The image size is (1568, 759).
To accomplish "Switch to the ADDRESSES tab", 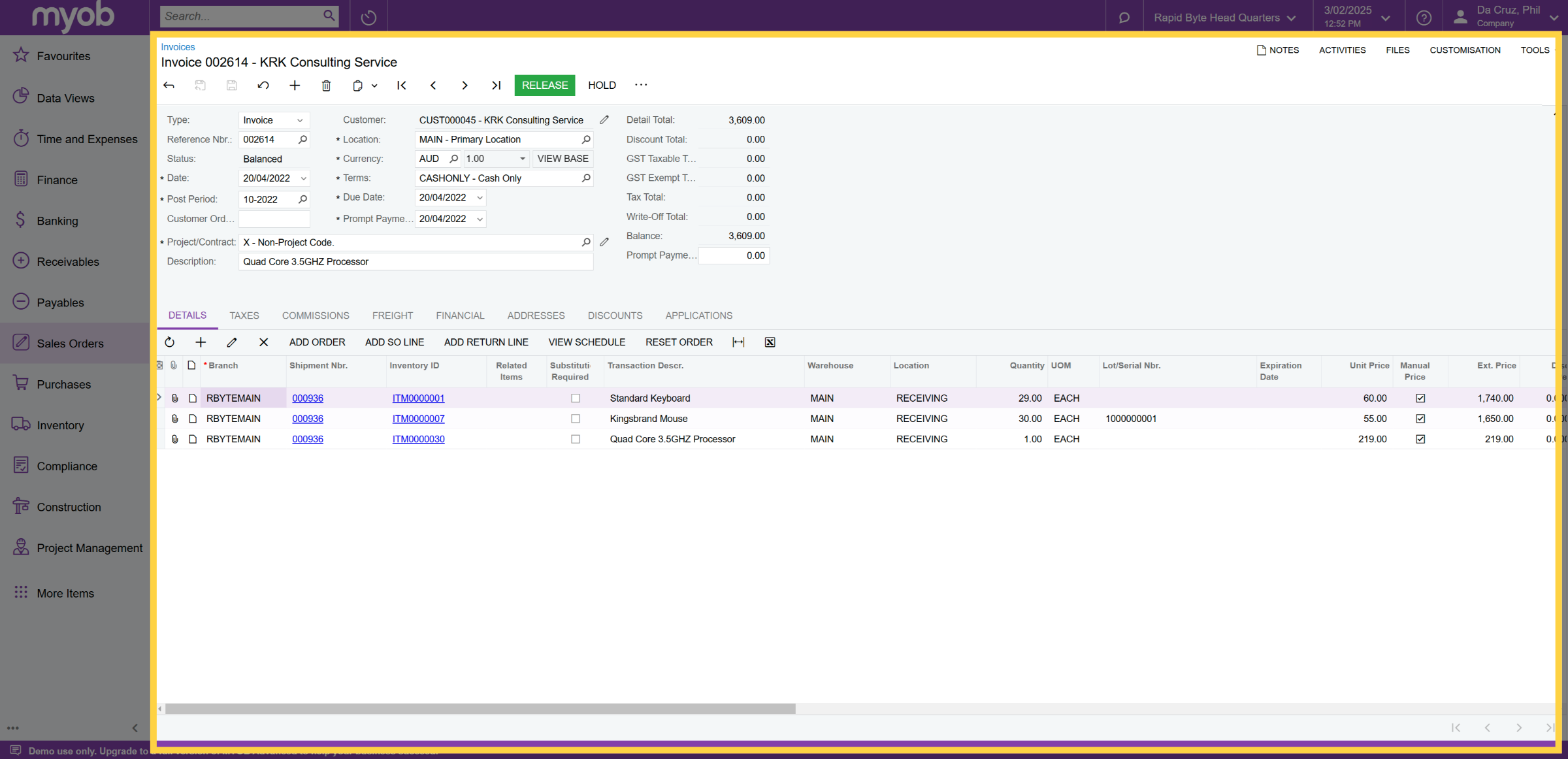I will [x=536, y=315].
